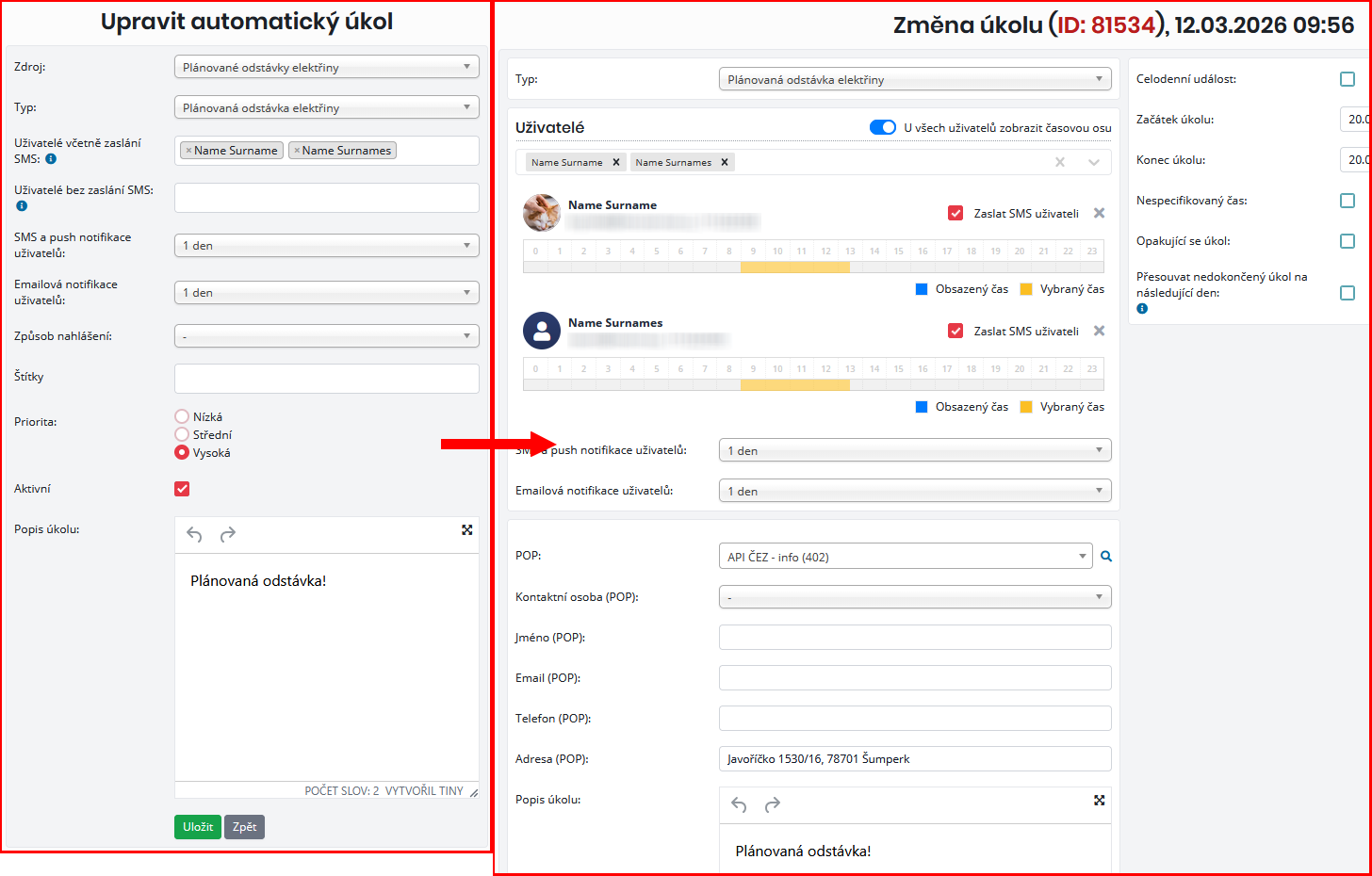Click undo icon in left description editor
This screenshot has height=876, width=1372.
click(x=194, y=535)
